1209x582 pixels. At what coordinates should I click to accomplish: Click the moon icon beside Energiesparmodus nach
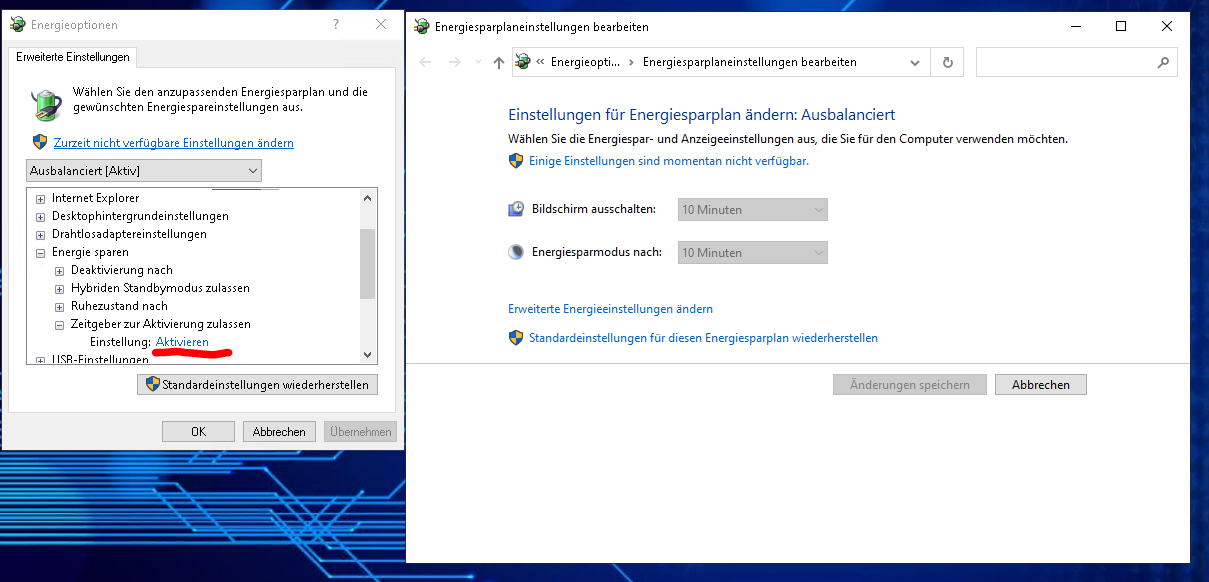(x=516, y=252)
